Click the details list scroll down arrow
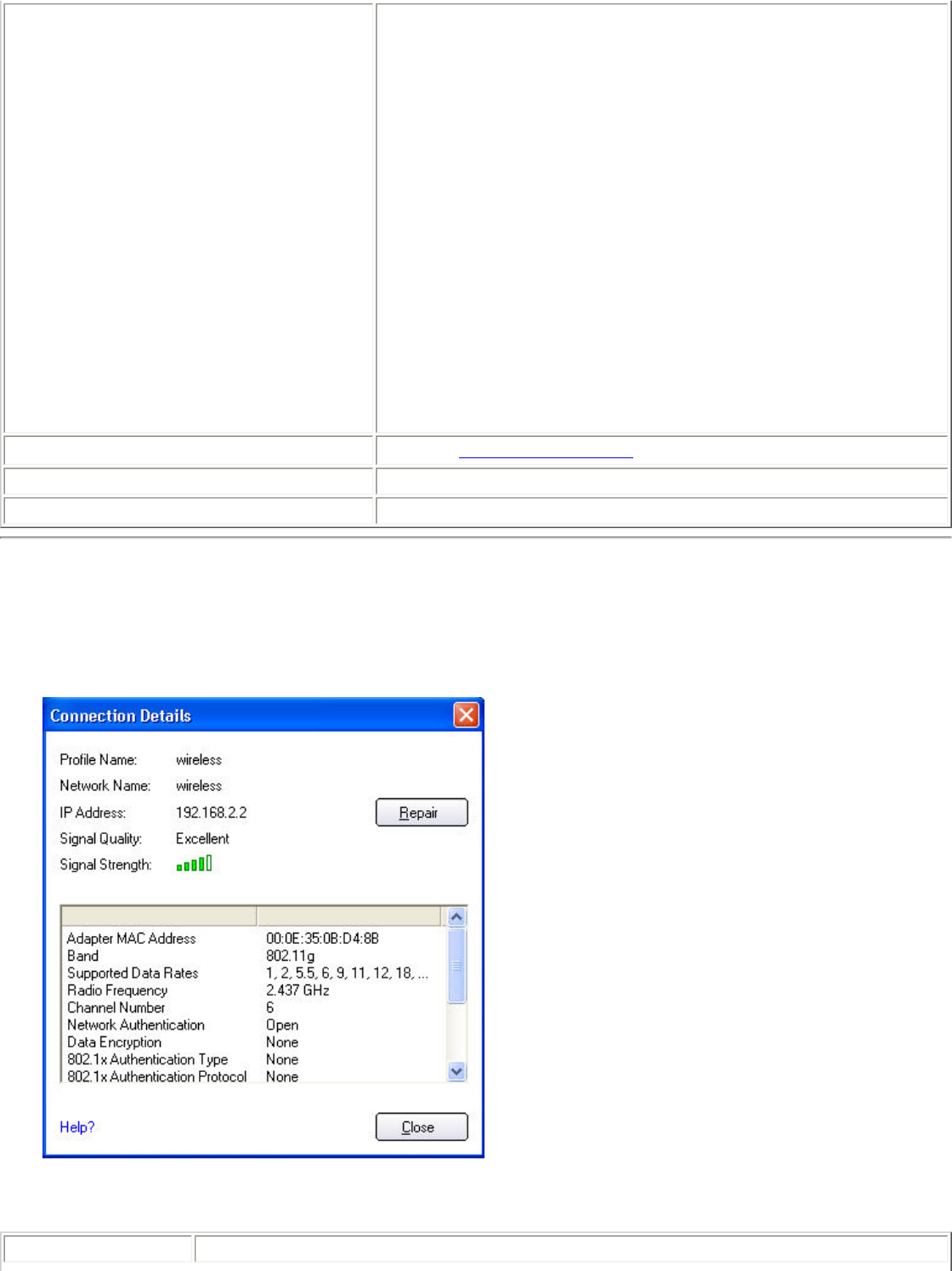The image size is (952, 1271). click(x=456, y=1071)
